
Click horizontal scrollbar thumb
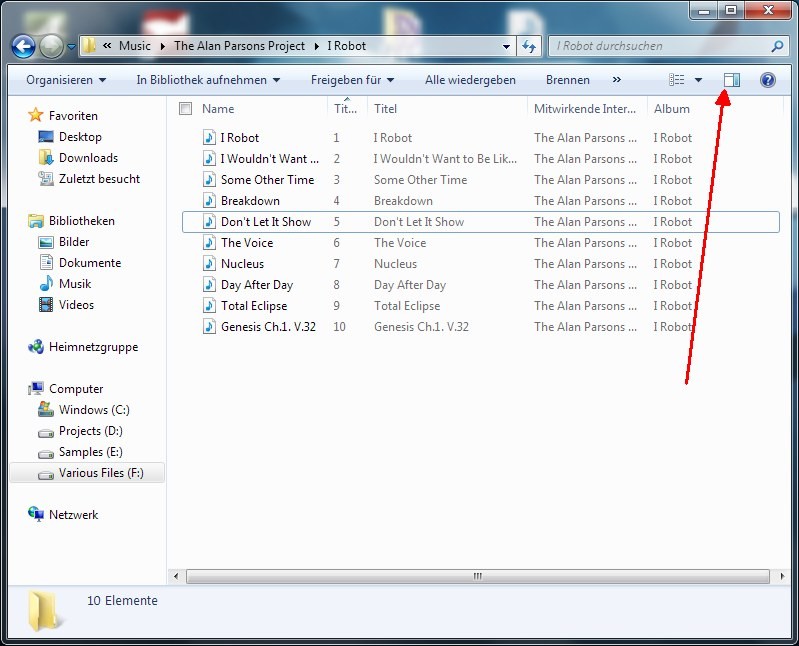tap(477, 576)
